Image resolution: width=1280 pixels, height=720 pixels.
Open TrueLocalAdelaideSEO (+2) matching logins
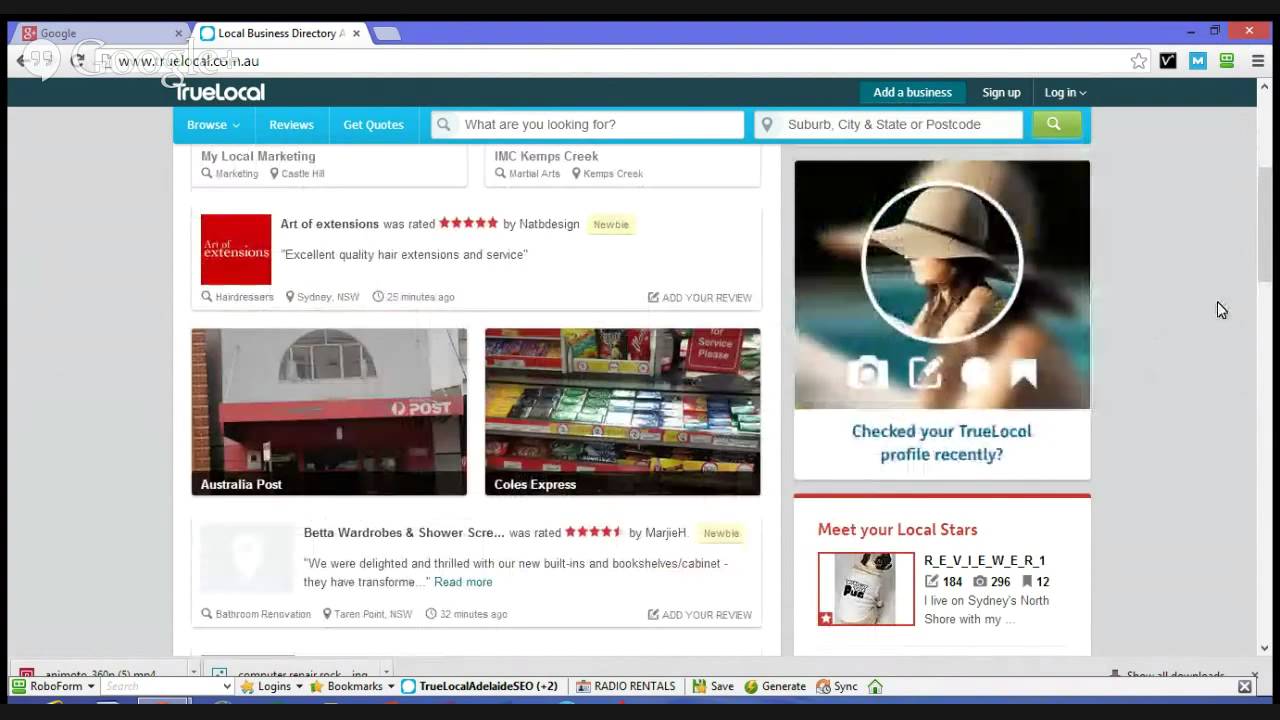(x=480, y=686)
